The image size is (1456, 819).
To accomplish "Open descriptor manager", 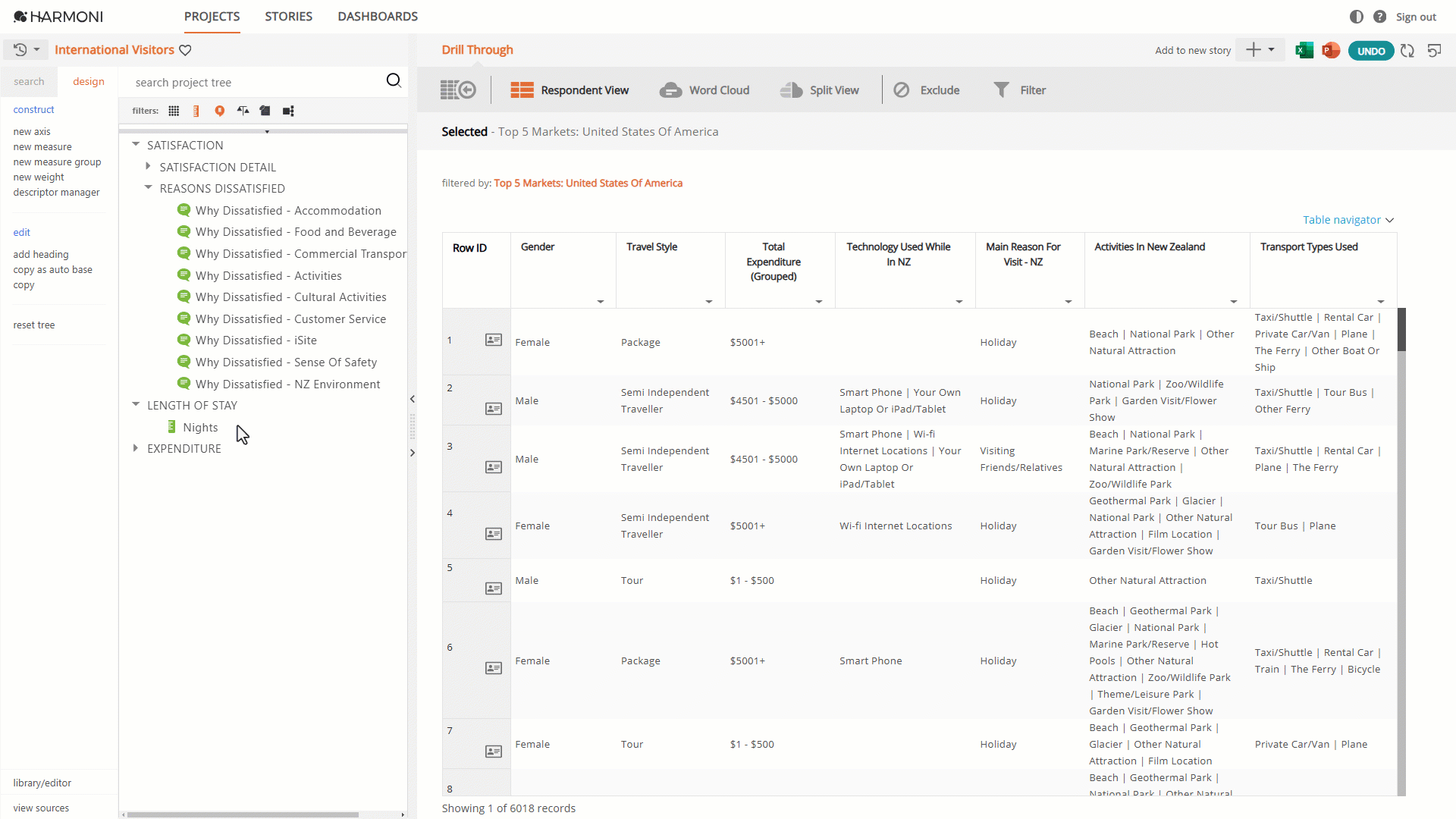I will click(56, 192).
